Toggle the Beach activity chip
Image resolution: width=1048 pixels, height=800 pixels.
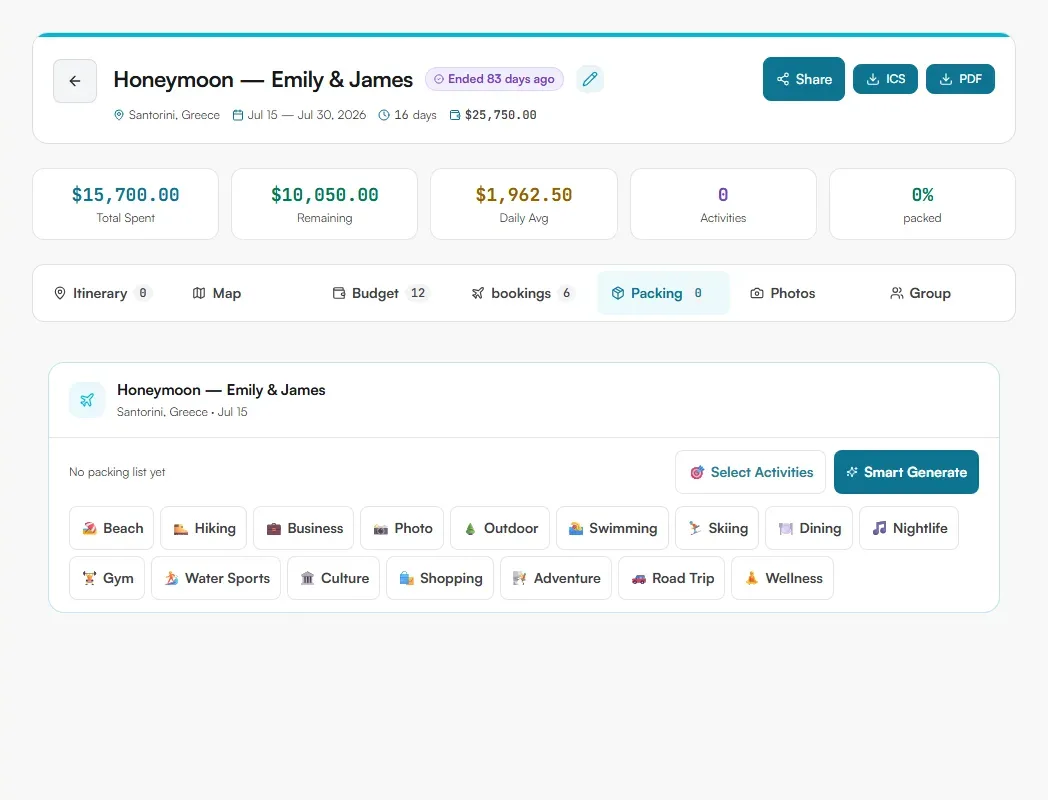pyautogui.click(x=112, y=528)
